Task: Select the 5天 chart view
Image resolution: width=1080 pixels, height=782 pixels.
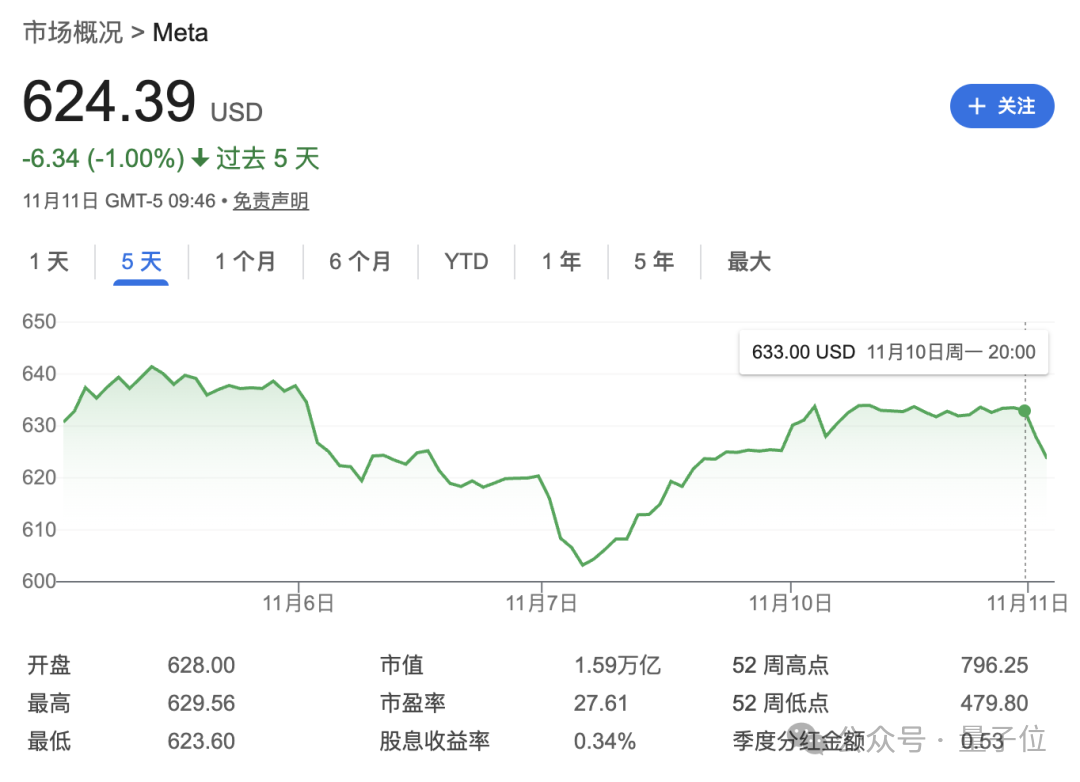Action: [x=140, y=261]
